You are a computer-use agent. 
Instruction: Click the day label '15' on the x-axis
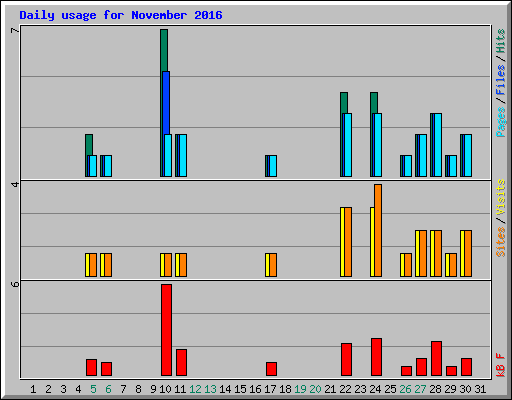240,389
